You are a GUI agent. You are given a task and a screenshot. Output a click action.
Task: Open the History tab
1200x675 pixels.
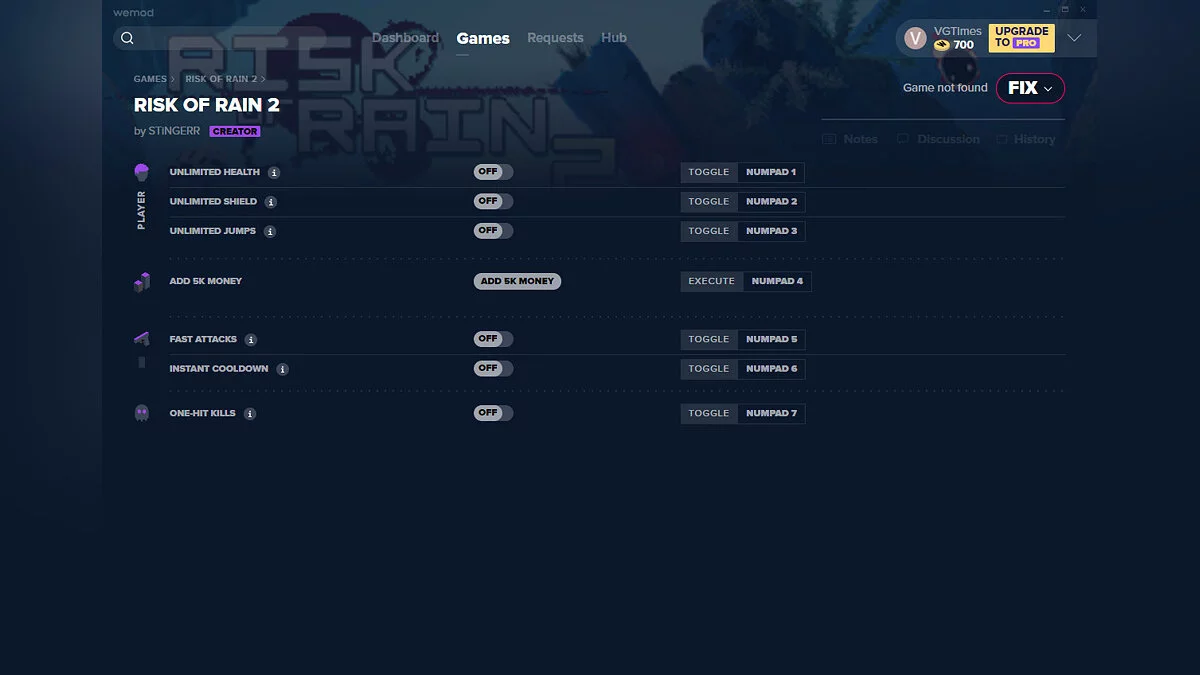click(x=1026, y=139)
